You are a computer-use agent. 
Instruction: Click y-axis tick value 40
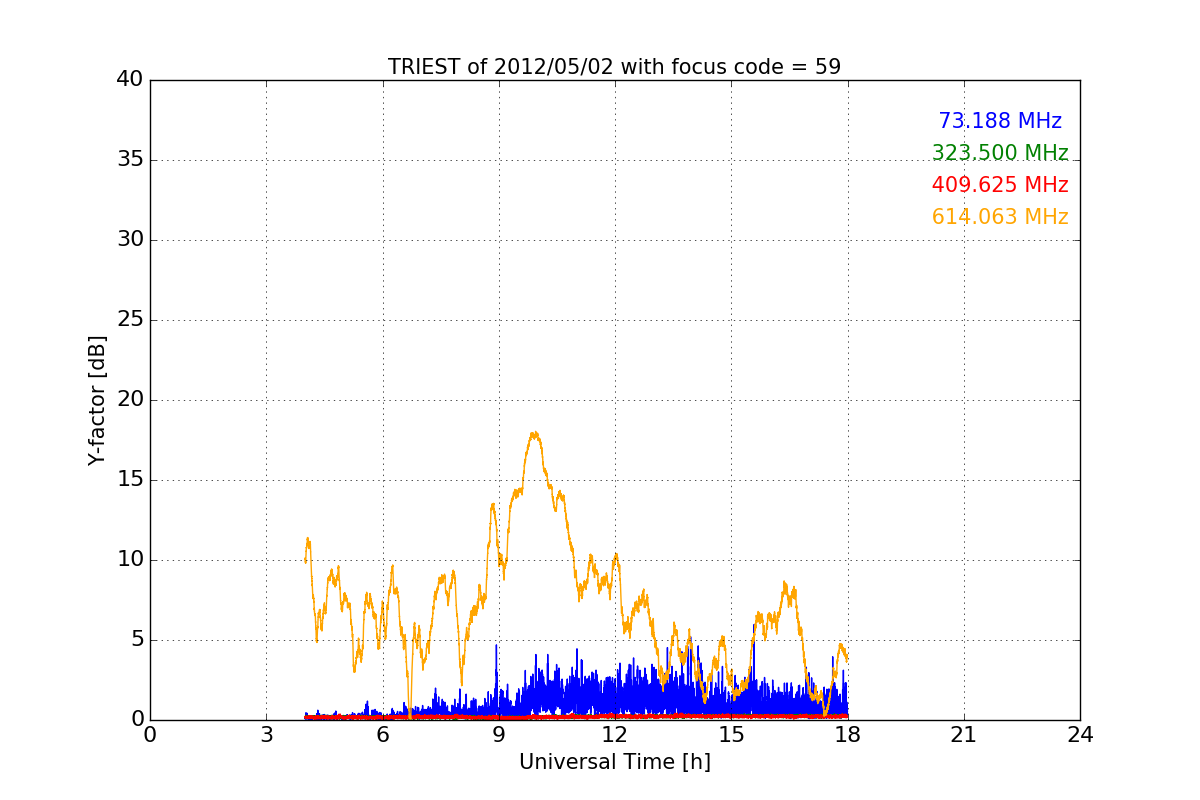pyautogui.click(x=130, y=80)
